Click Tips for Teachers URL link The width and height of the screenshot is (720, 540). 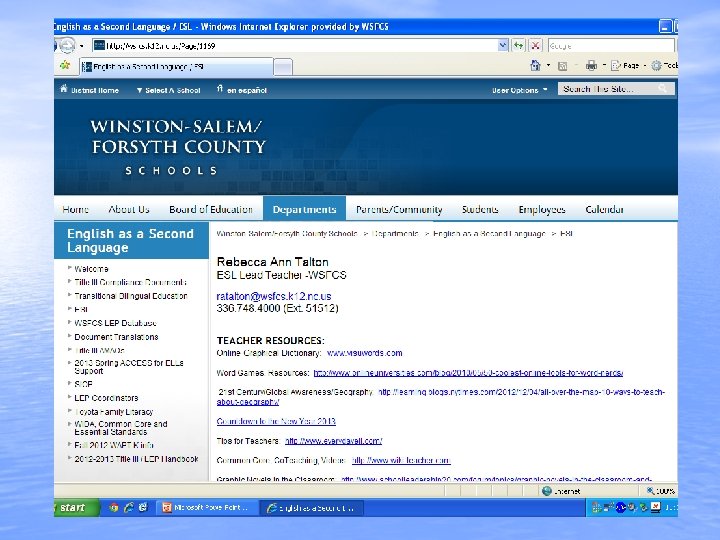(333, 441)
